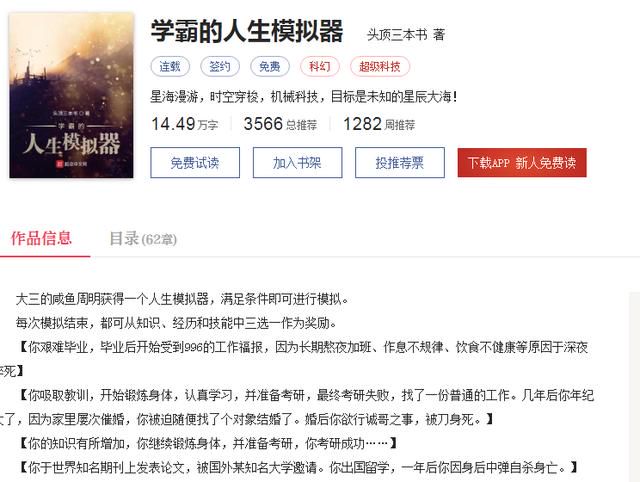Click 下载APP 新人免费读 red button
This screenshot has height=482, width=640.
522,163
